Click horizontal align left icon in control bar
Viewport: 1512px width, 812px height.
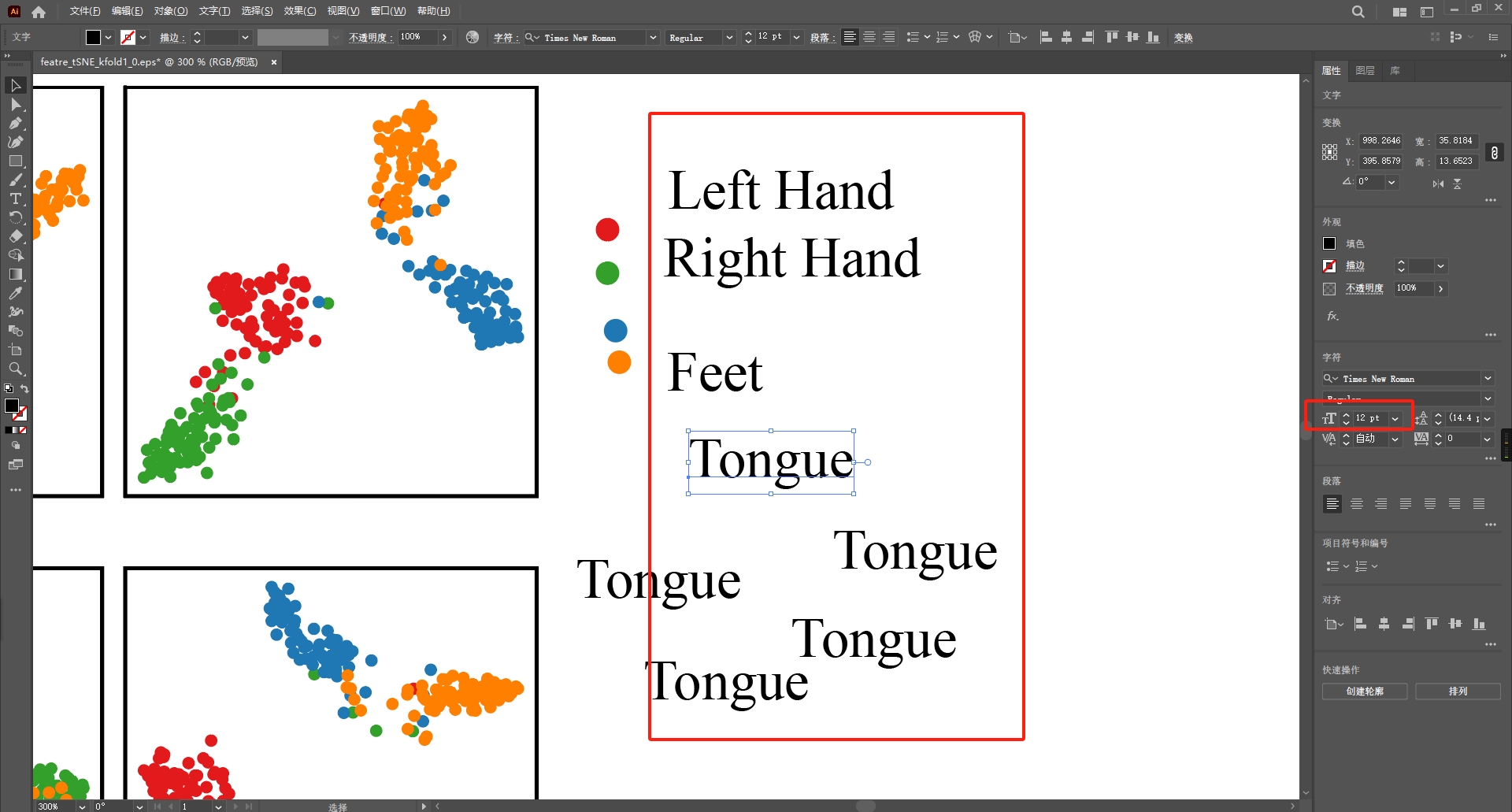[x=1046, y=37]
